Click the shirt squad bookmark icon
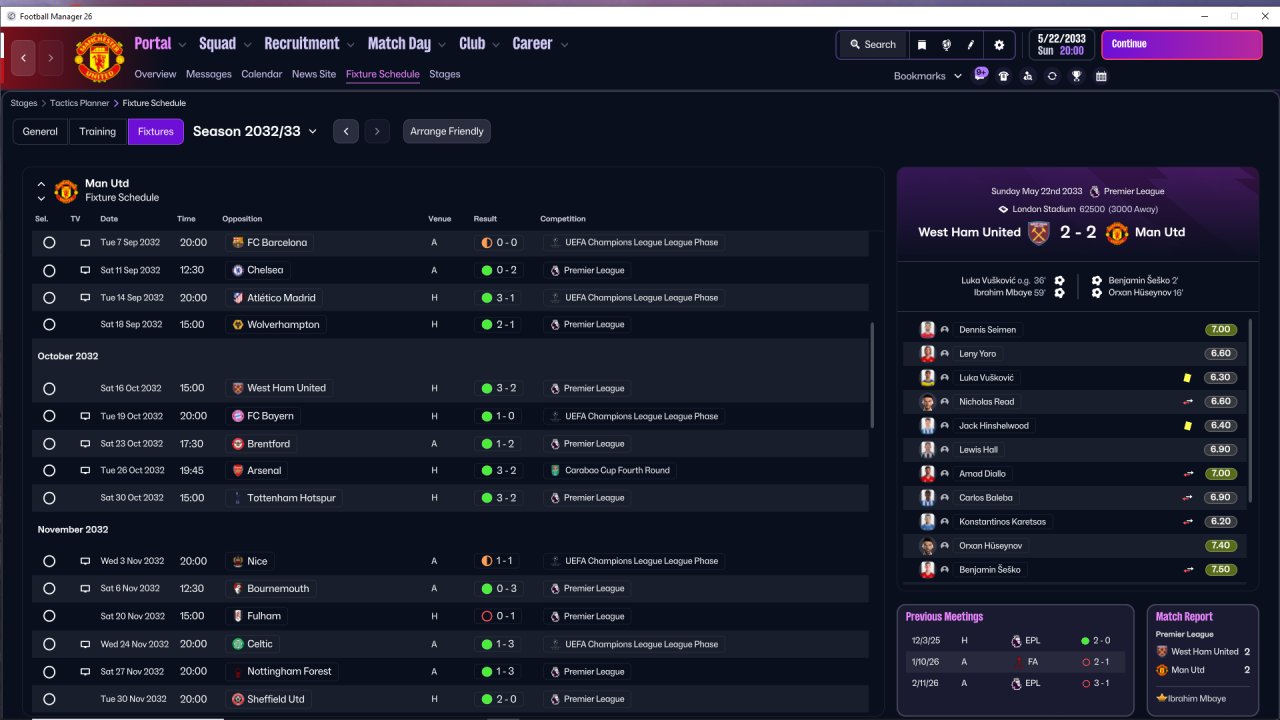Screen dimensions: 1280x720 coord(1004,76)
